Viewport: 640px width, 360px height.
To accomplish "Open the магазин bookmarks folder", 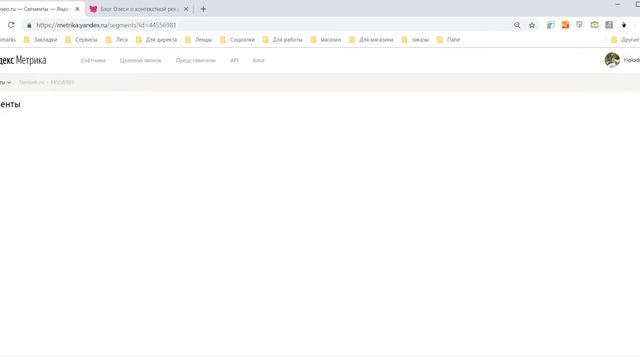I will [x=326, y=40].
